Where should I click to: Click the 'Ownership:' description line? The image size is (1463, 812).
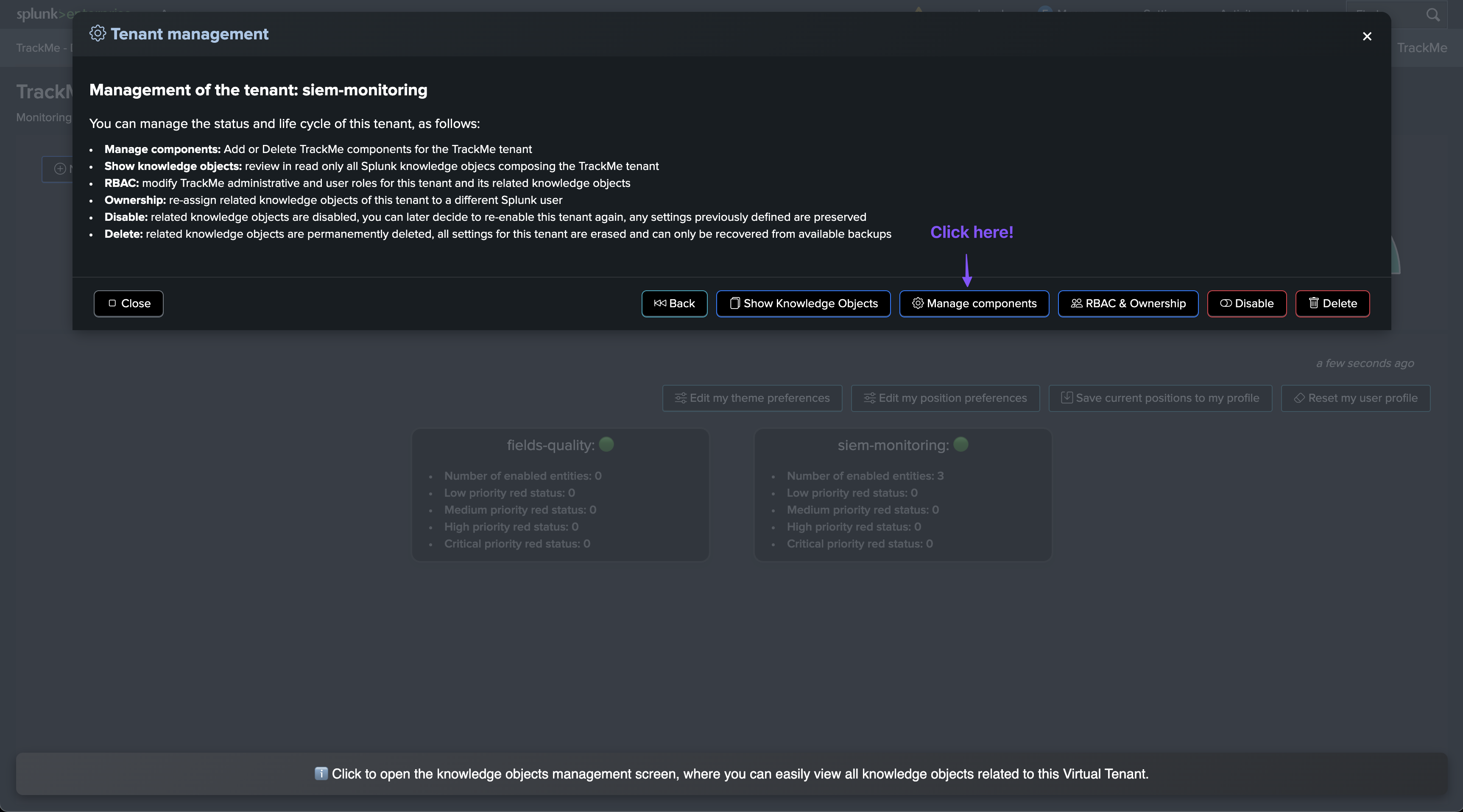point(333,200)
